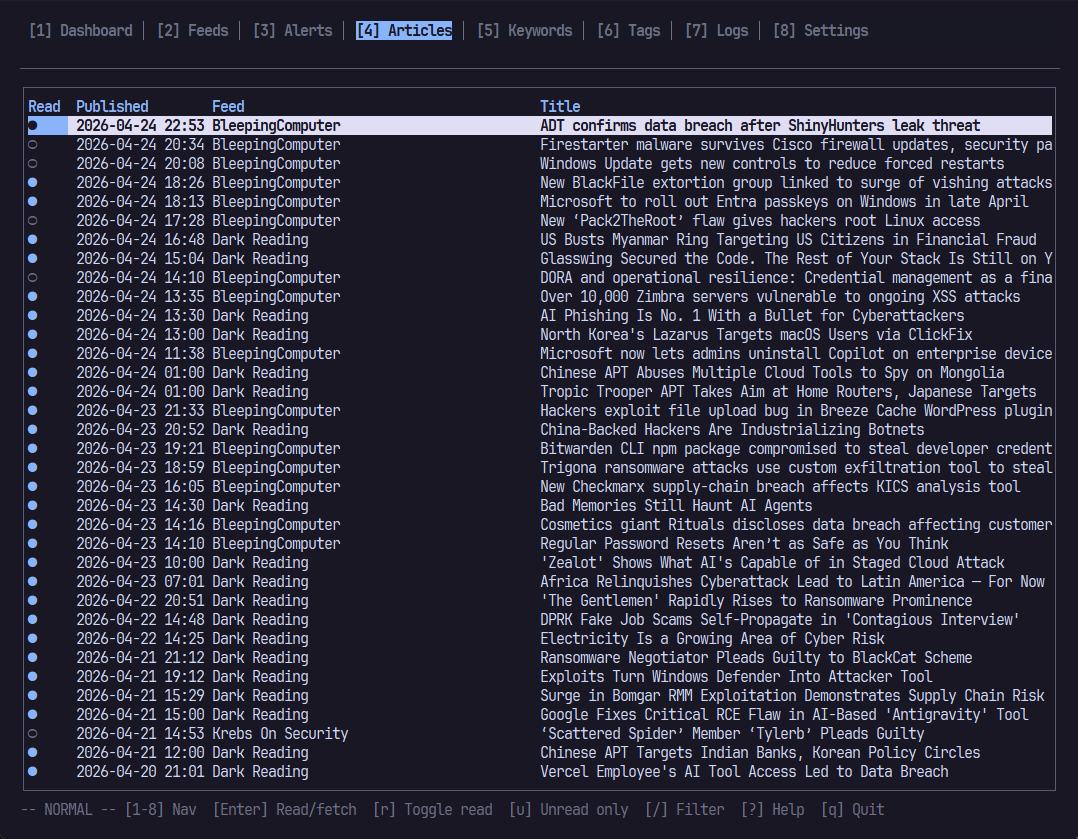
Task: Select Regular Password Resets article
Action: [540, 544]
